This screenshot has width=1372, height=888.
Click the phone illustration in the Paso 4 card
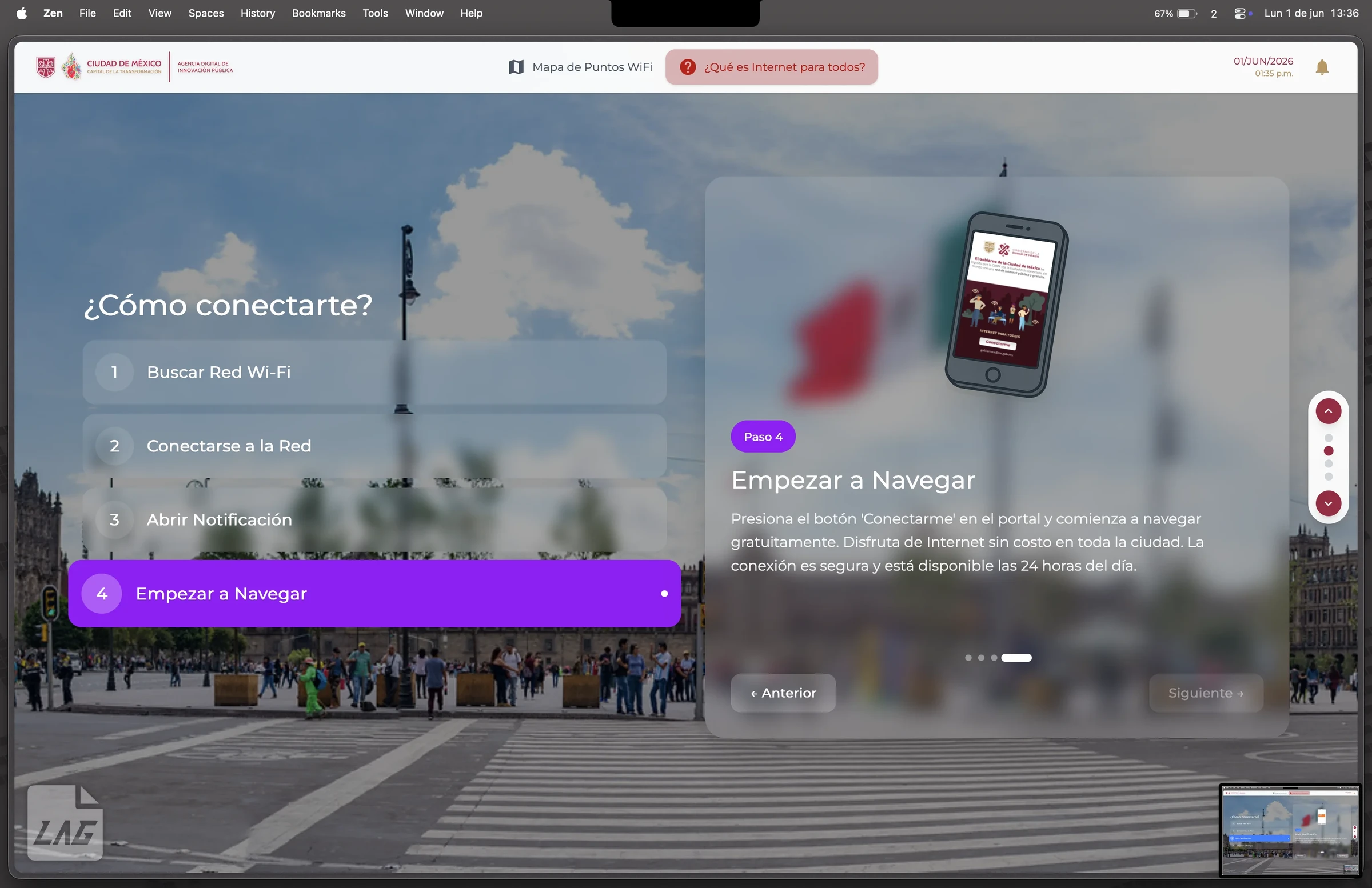tap(1007, 305)
